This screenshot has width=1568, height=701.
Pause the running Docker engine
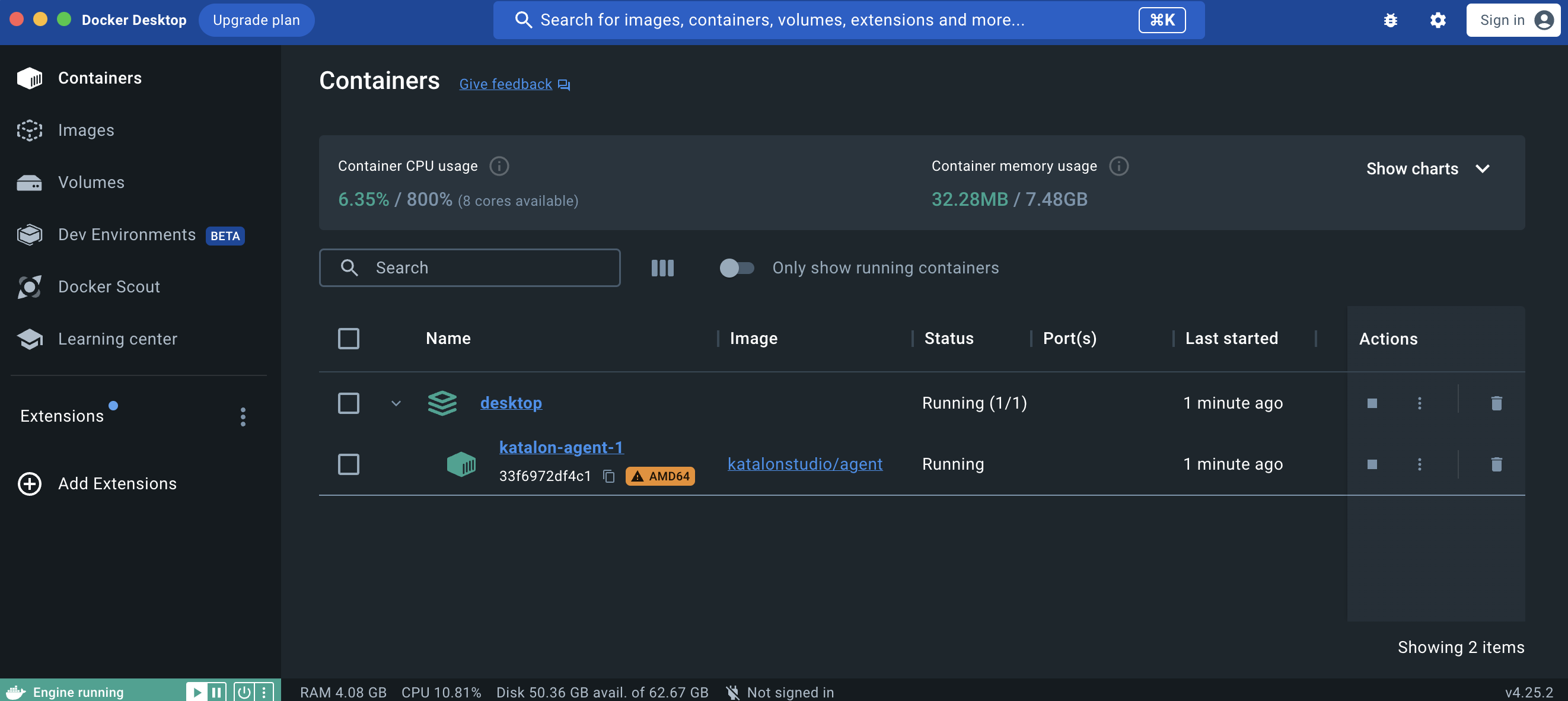[x=216, y=692]
